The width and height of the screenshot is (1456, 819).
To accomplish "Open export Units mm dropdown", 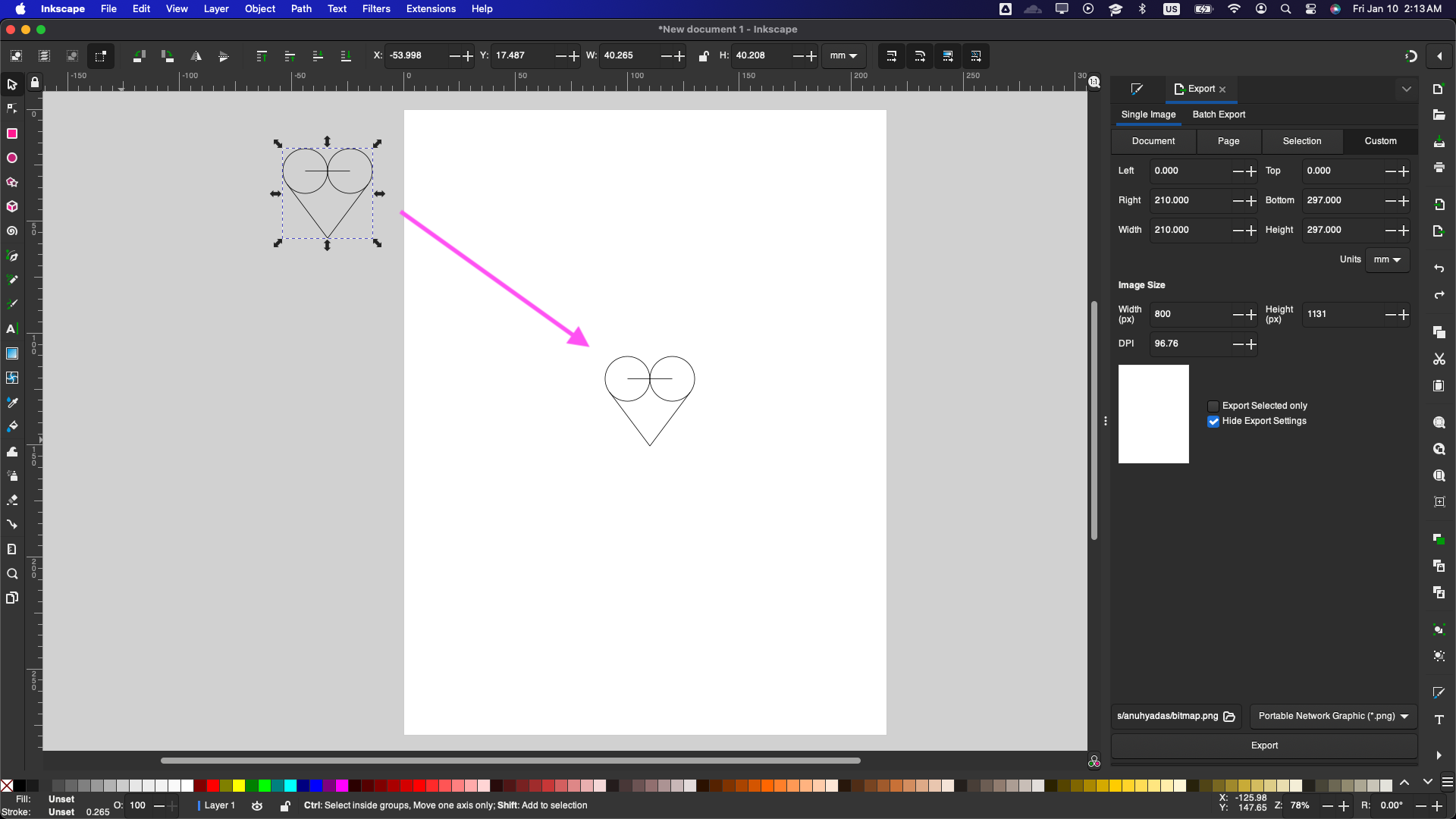I will [1387, 259].
